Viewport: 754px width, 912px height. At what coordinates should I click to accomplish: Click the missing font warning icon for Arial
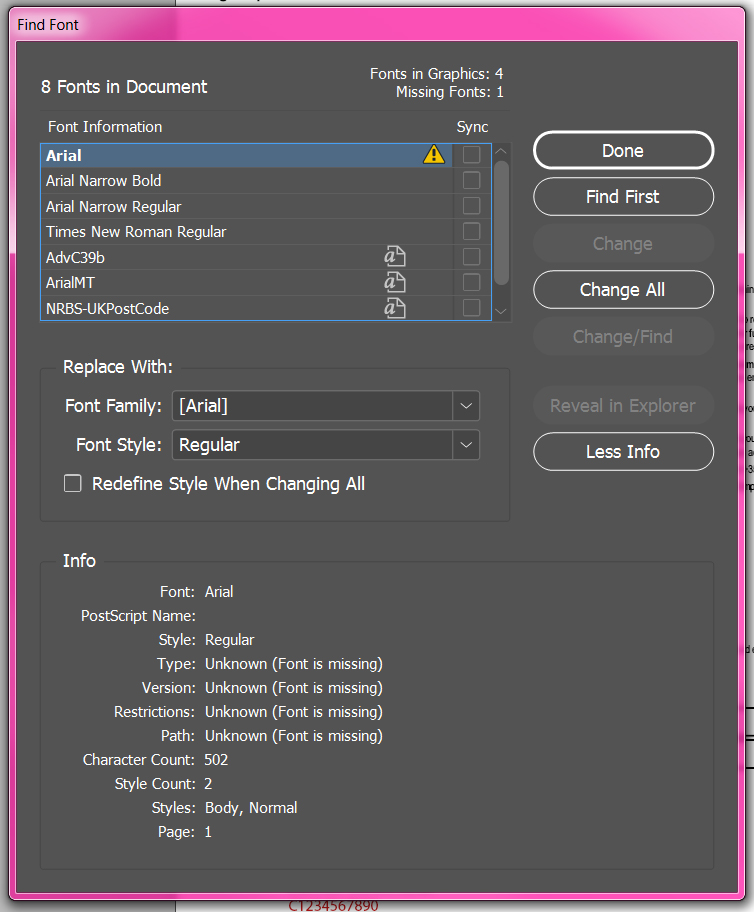(x=433, y=155)
